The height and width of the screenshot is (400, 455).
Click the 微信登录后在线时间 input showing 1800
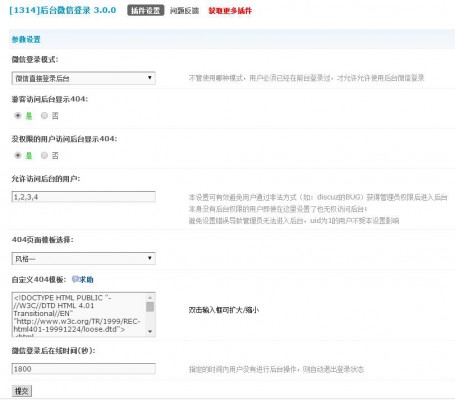(83, 369)
